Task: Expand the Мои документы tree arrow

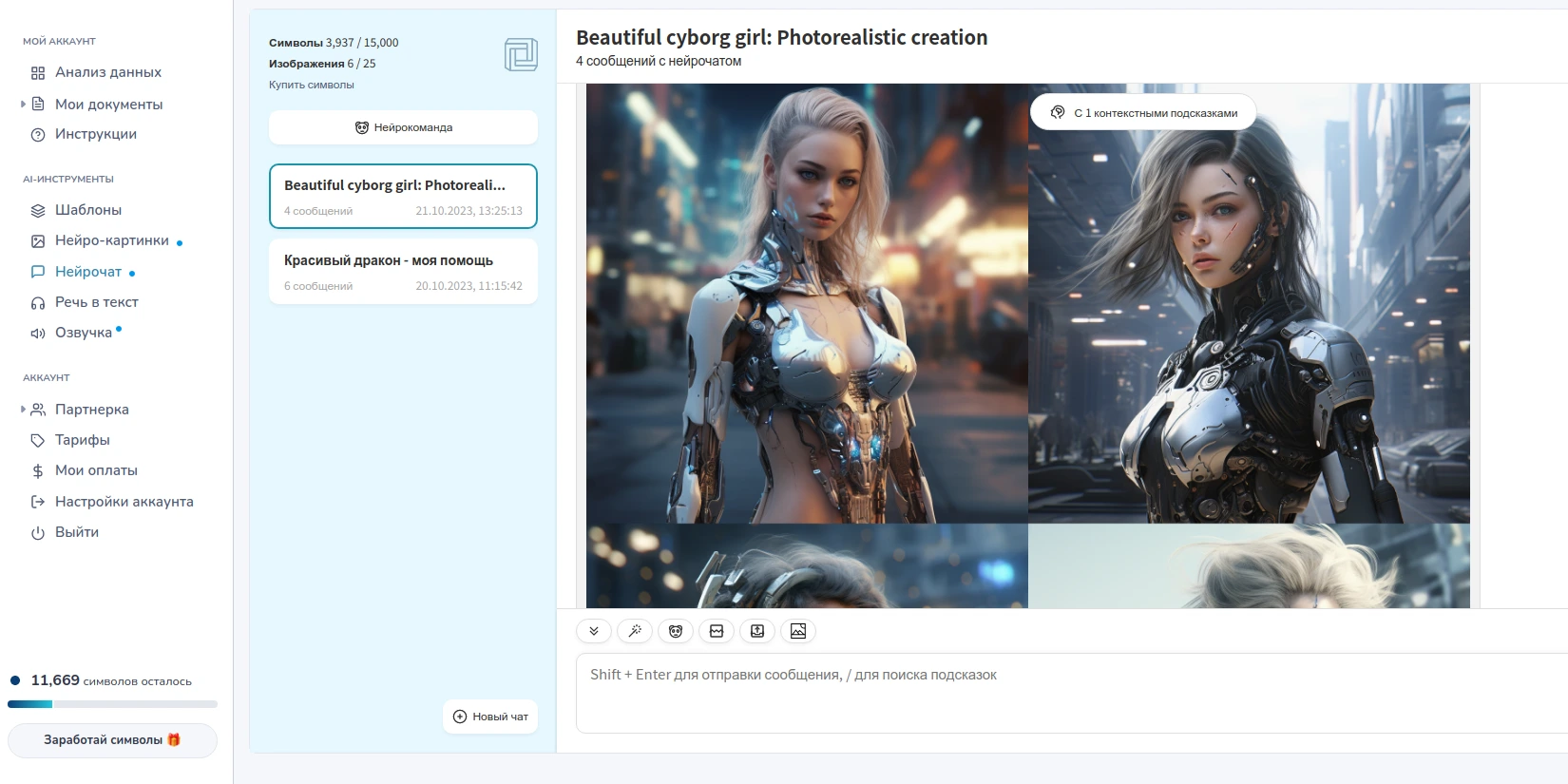Action: tap(23, 104)
